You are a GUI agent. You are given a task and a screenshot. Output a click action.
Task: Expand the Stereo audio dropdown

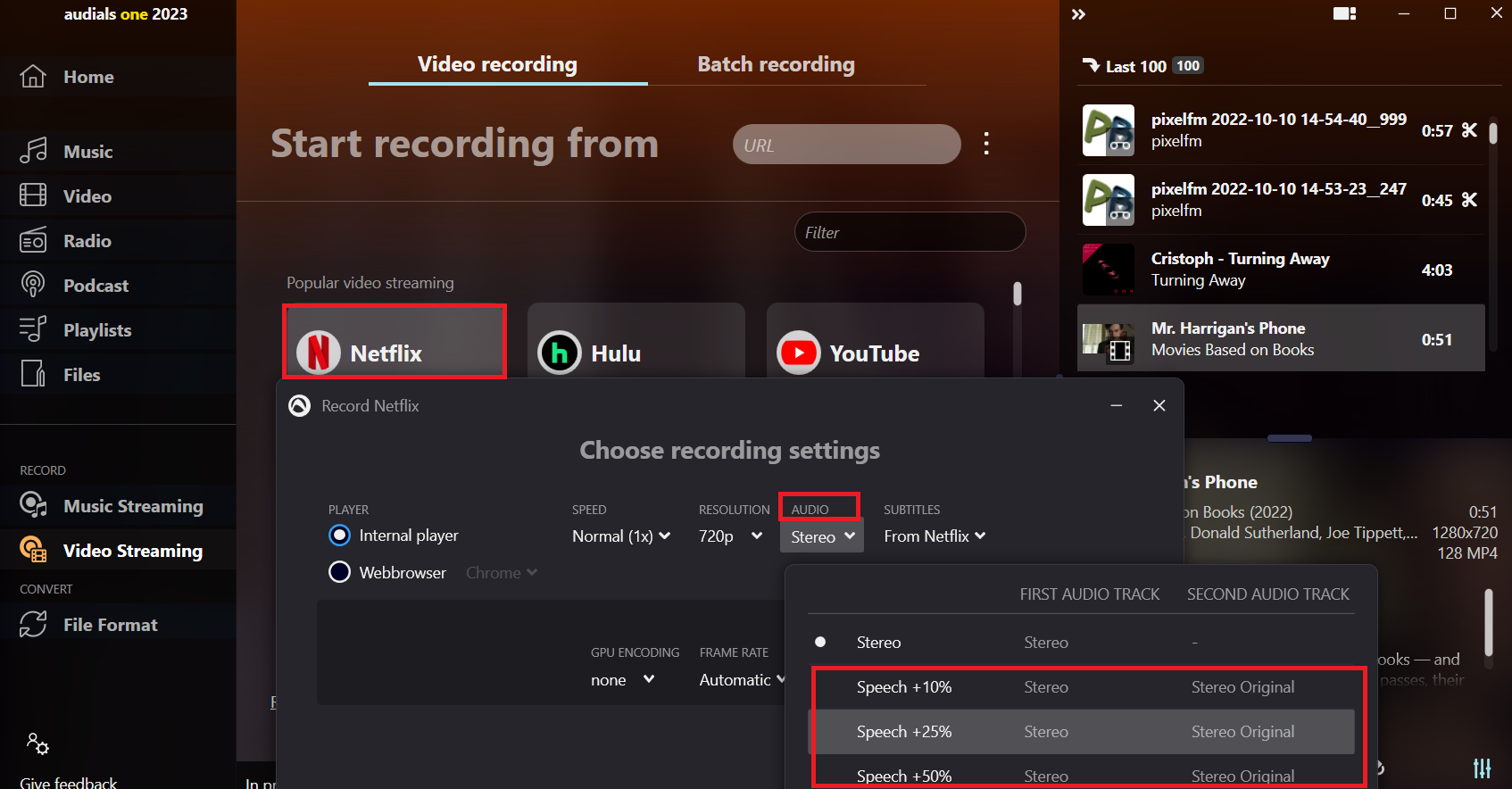[822, 536]
